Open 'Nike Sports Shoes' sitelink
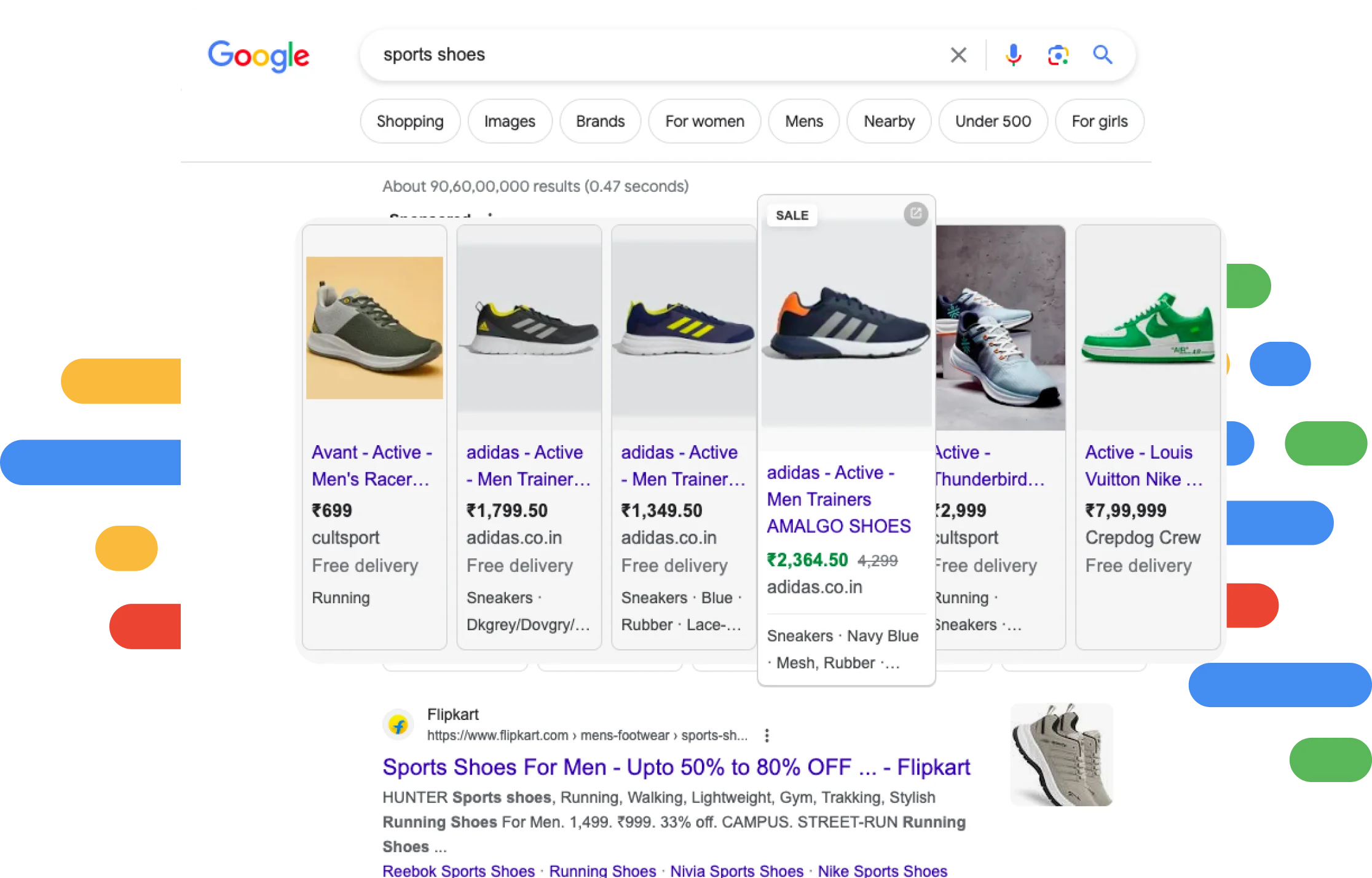 coord(882,871)
